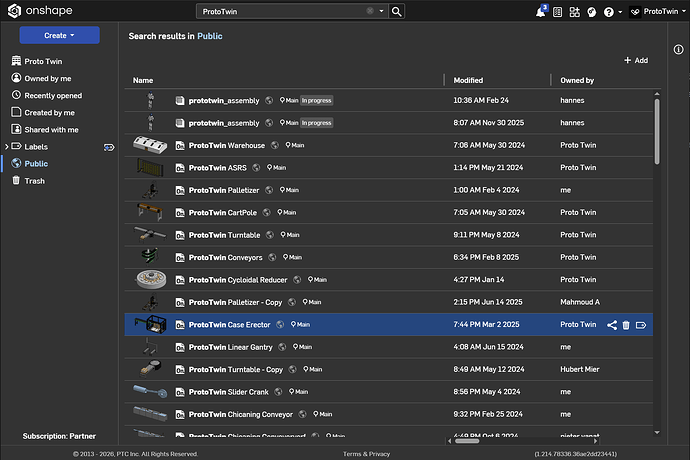Screen dimensions: 690x460
Task: Click ProtoTwin Cycloidal Reducer thumbnail
Action: [x=151, y=279]
